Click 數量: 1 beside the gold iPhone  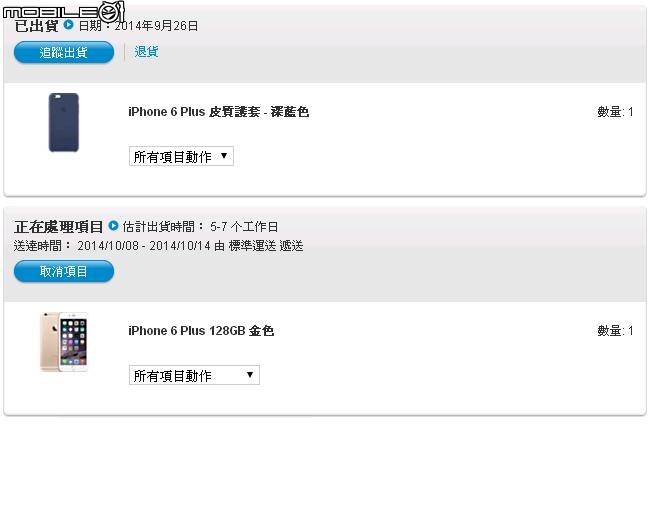coord(615,331)
